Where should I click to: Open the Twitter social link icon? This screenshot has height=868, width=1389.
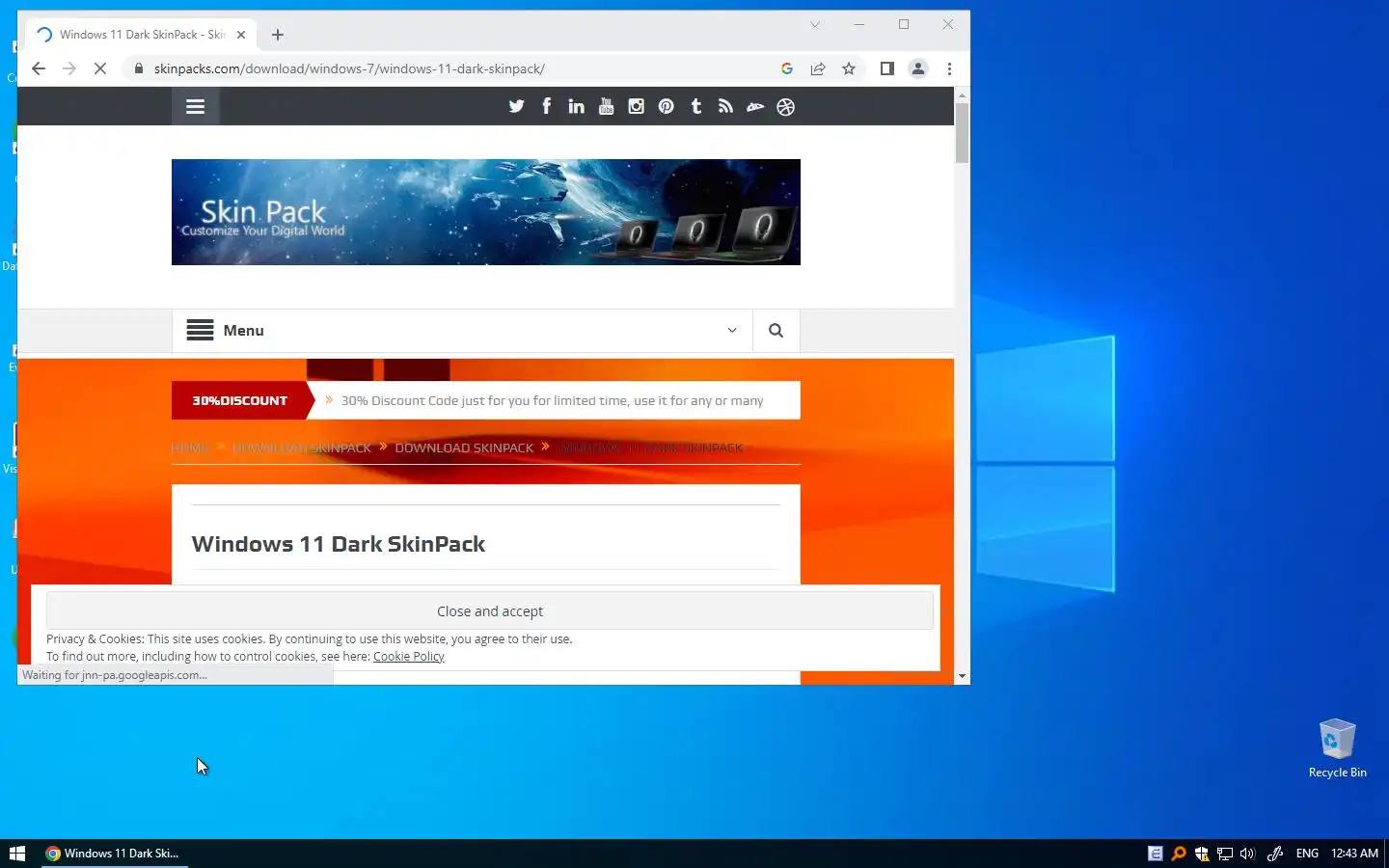tap(516, 106)
